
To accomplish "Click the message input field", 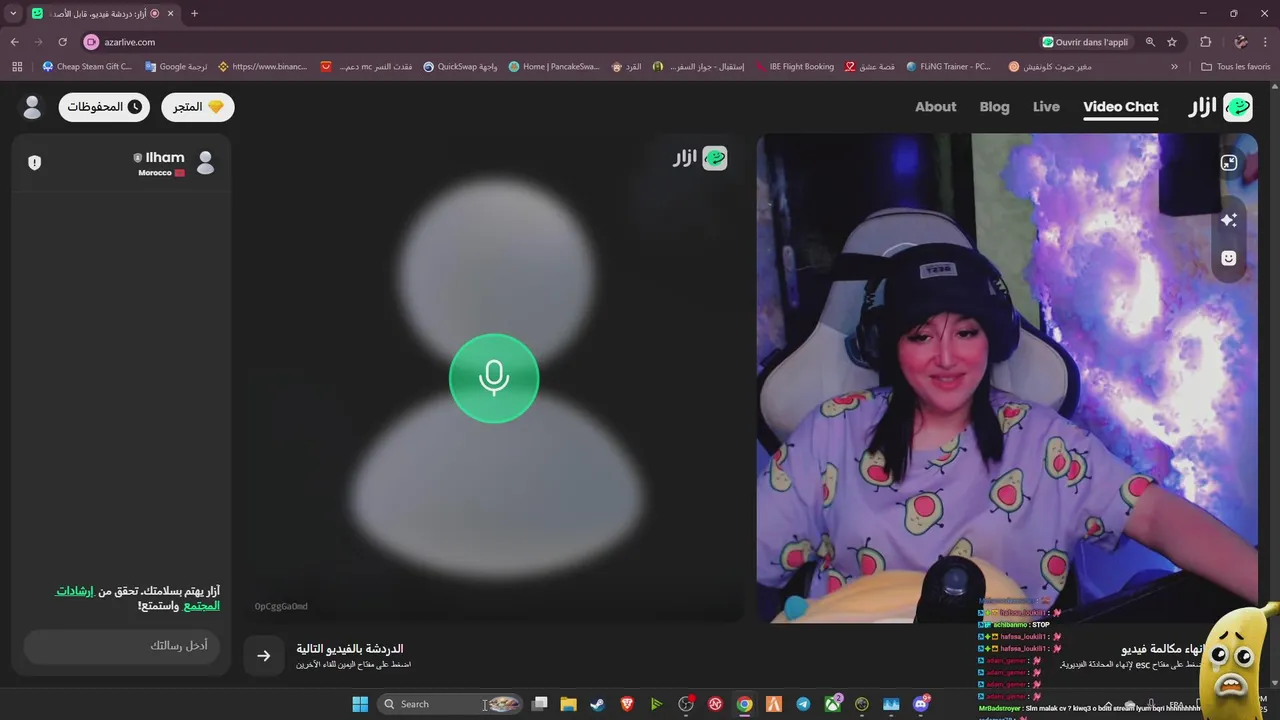I will pyautogui.click(x=122, y=646).
